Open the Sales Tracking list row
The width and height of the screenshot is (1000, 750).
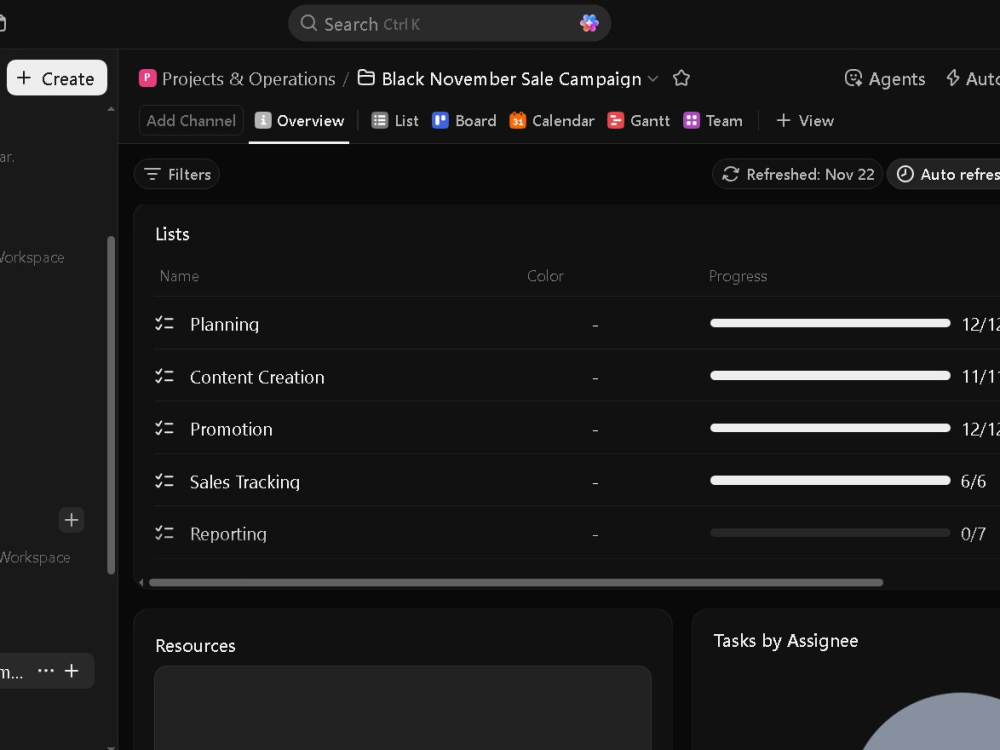click(x=577, y=481)
